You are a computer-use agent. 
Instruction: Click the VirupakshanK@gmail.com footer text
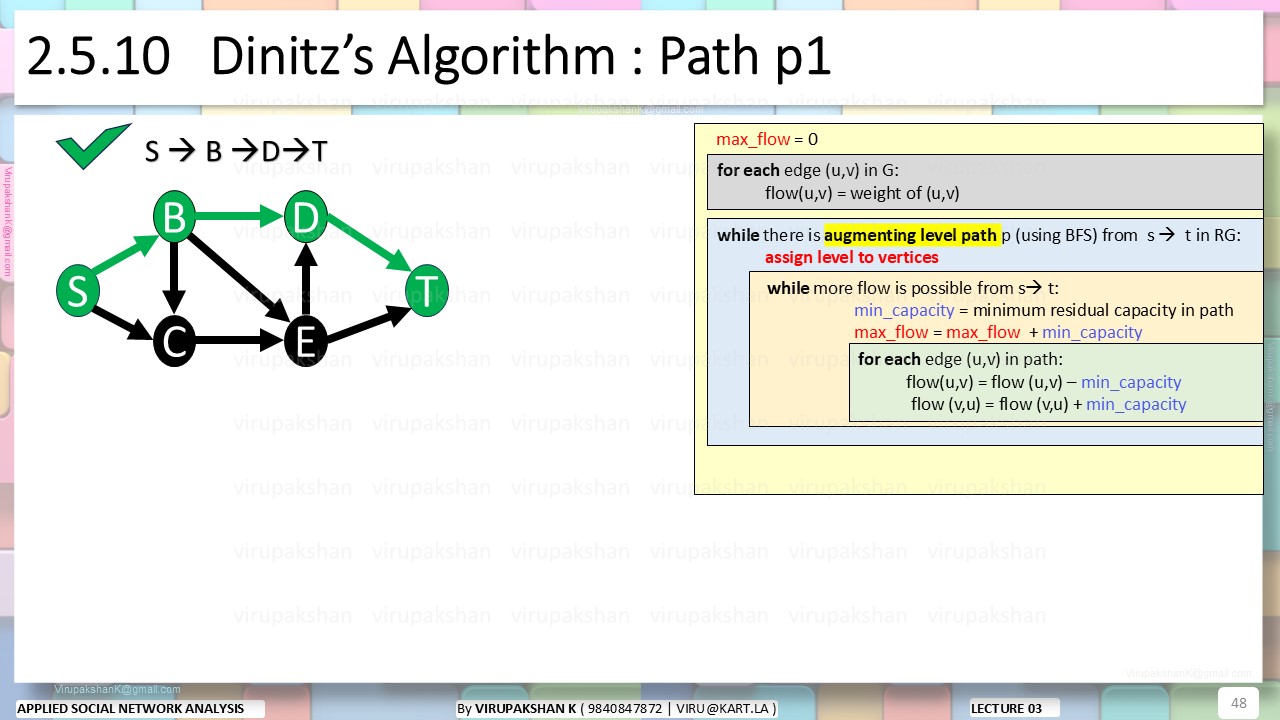tap(117, 690)
